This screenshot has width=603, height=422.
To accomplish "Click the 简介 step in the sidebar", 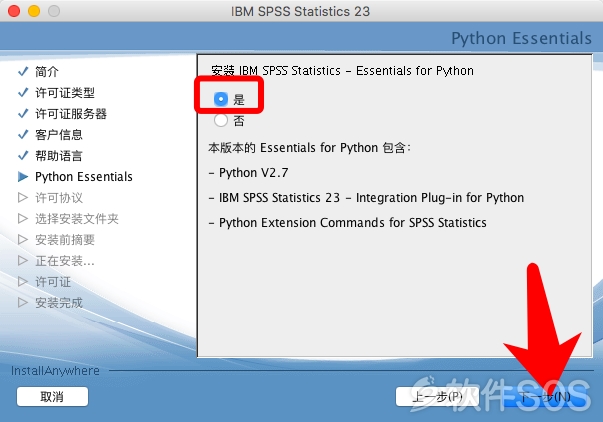I will pyautogui.click(x=47, y=72).
